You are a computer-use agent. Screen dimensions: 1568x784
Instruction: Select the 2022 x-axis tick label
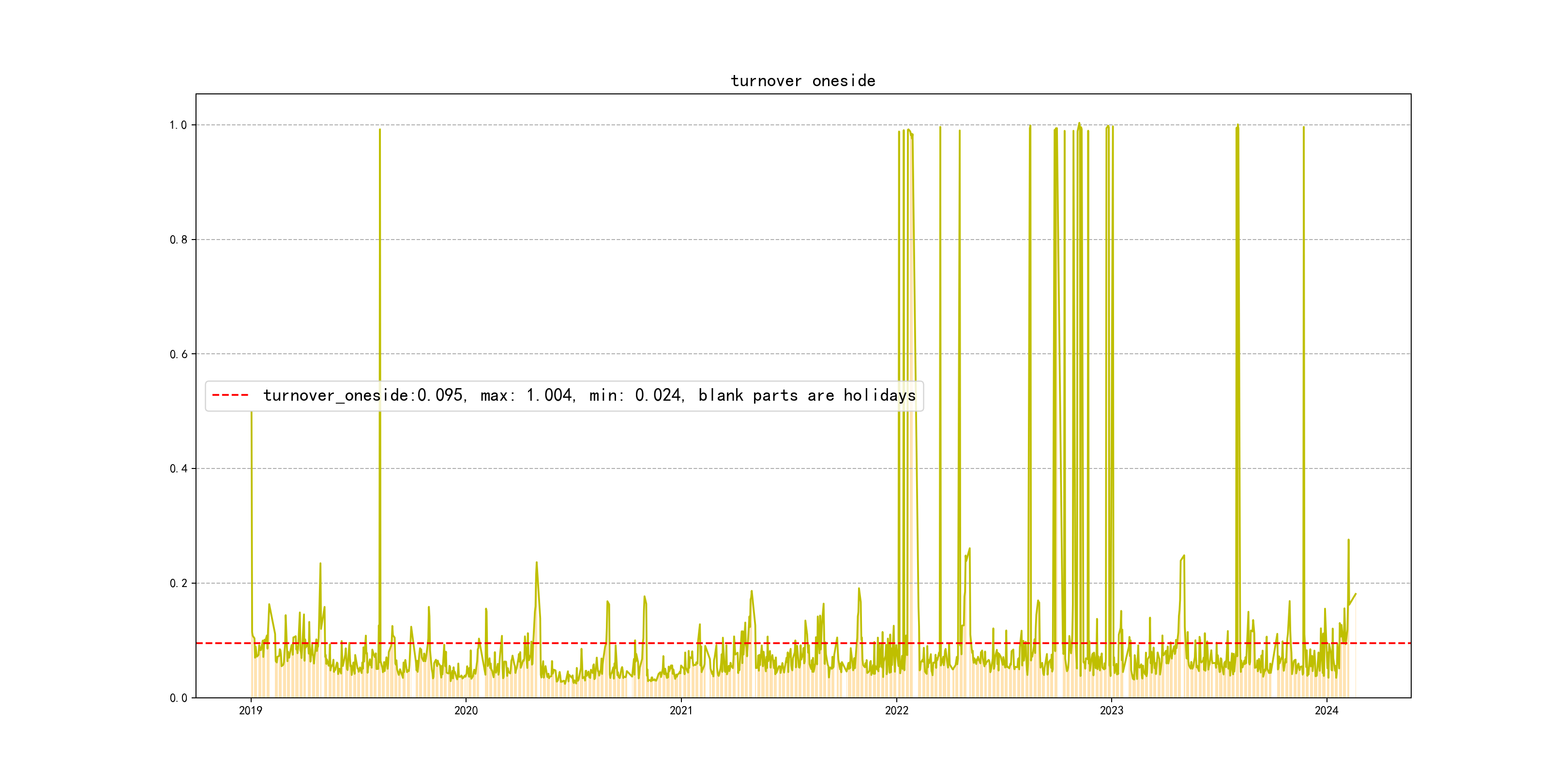pyautogui.click(x=896, y=710)
